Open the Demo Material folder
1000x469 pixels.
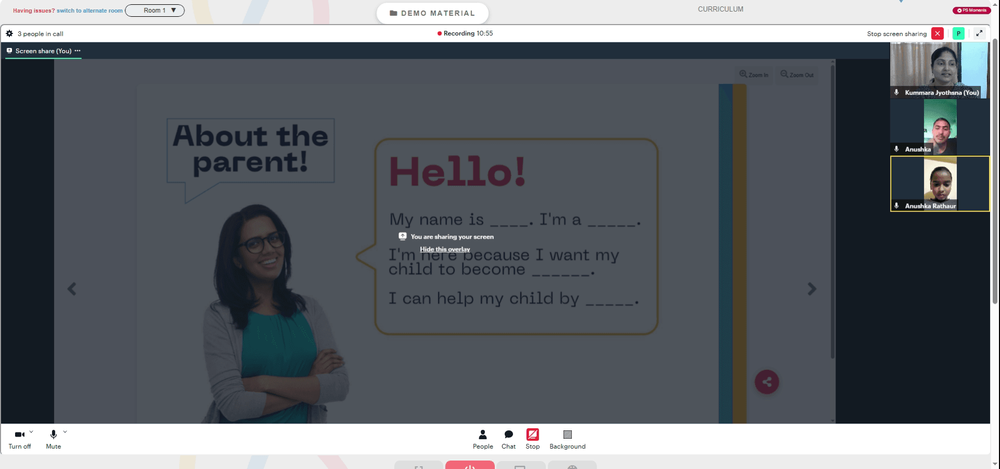432,13
